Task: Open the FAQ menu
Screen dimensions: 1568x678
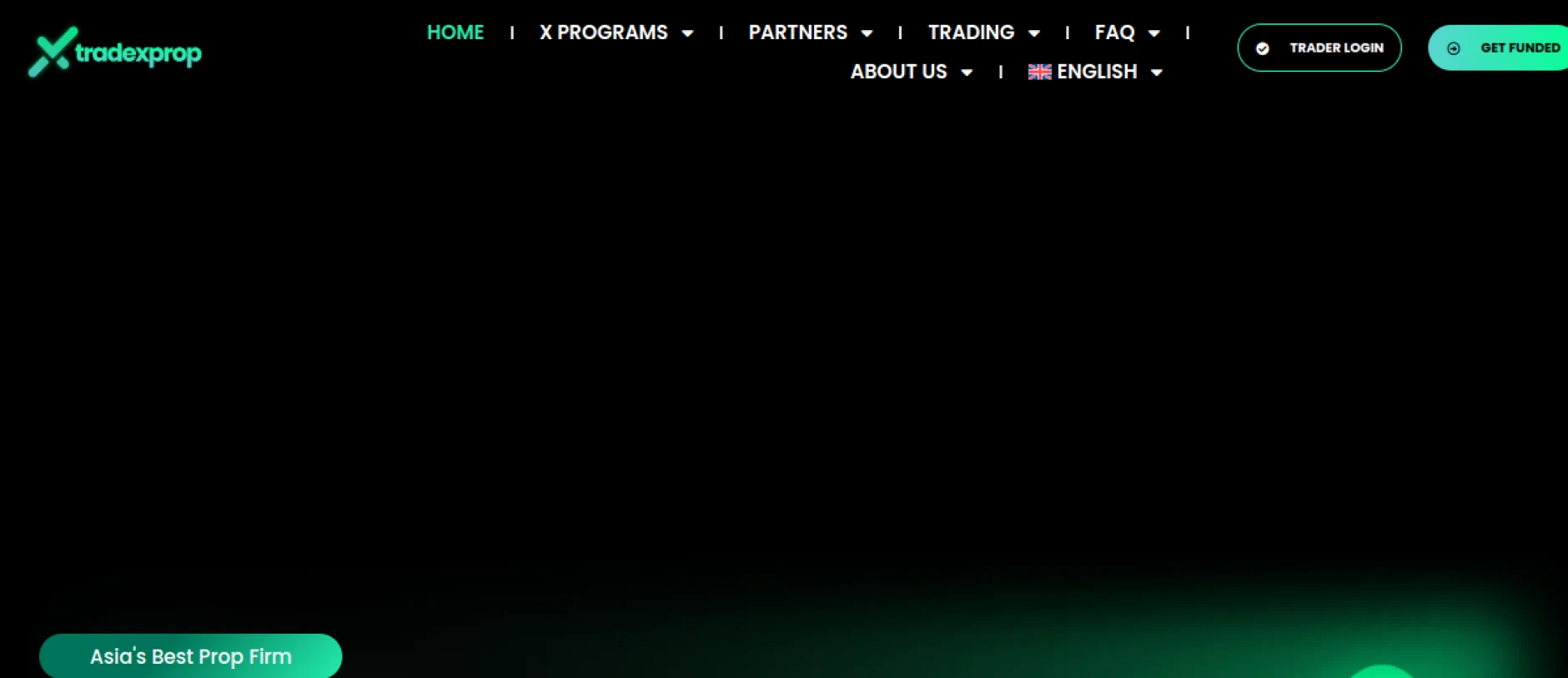Action: pyautogui.click(x=1115, y=33)
